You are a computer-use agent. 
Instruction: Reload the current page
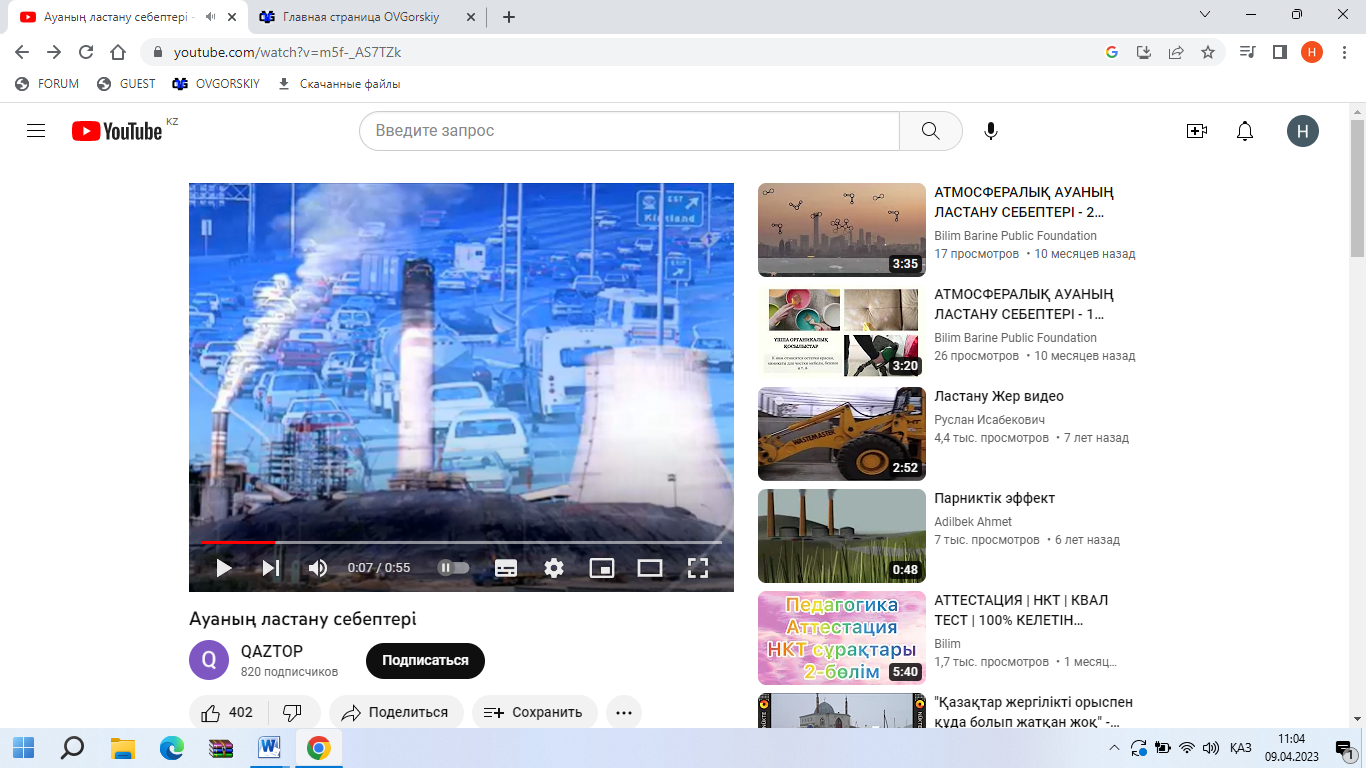[86, 52]
